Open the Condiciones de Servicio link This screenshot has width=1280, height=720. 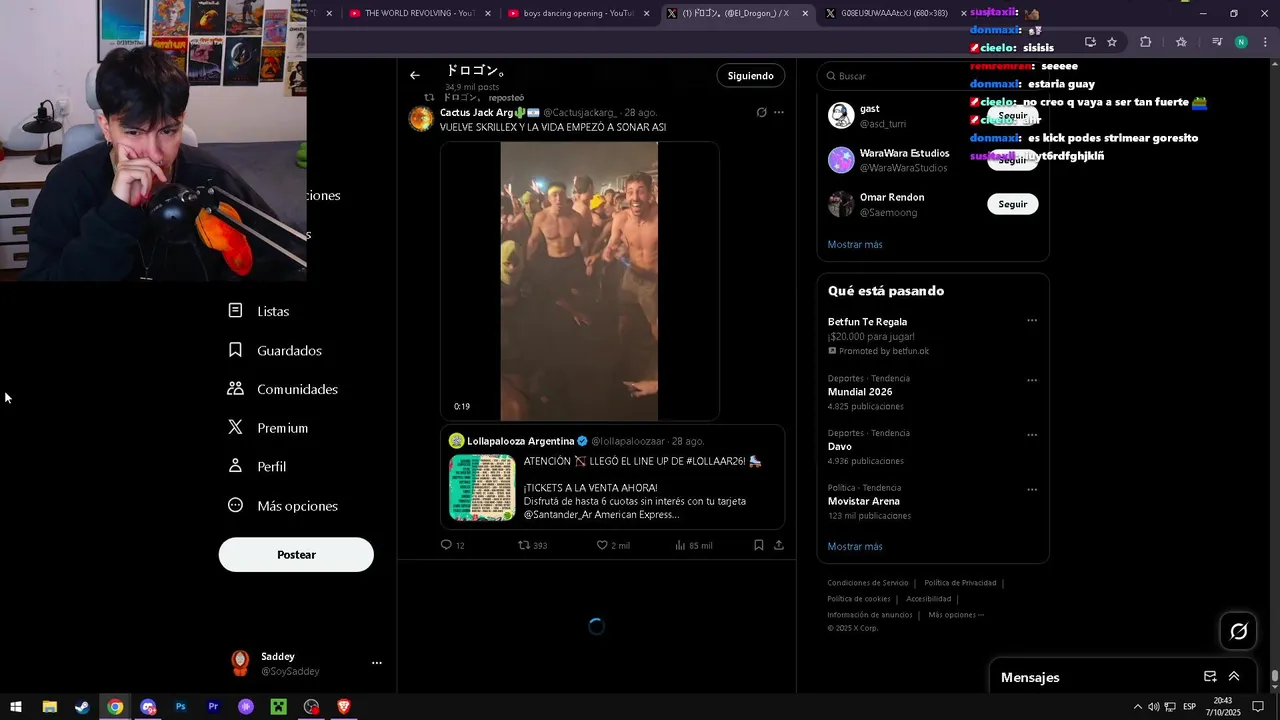point(868,583)
